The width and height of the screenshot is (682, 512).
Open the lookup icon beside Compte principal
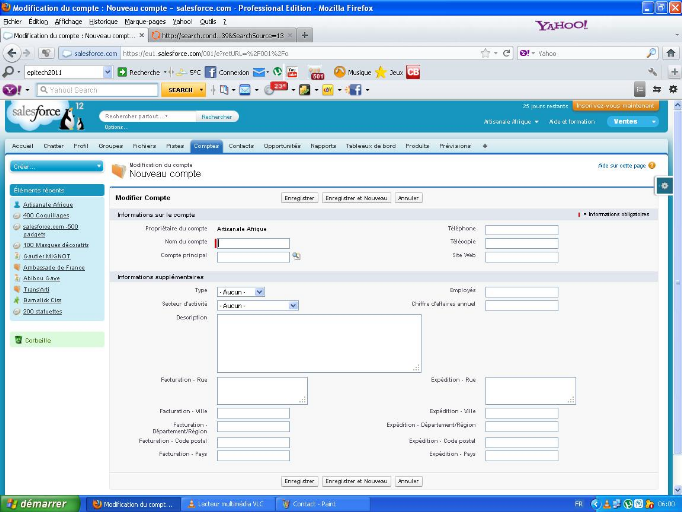pyautogui.click(x=296, y=256)
